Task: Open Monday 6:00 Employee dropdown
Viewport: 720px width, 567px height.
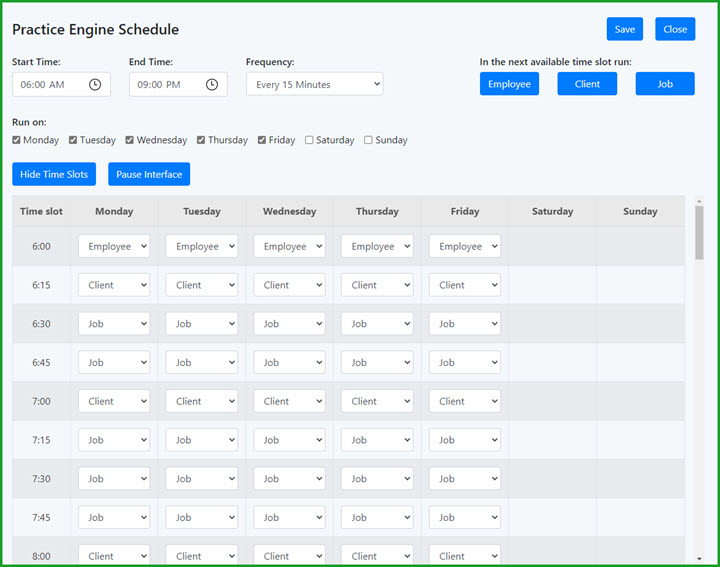Action: point(114,246)
